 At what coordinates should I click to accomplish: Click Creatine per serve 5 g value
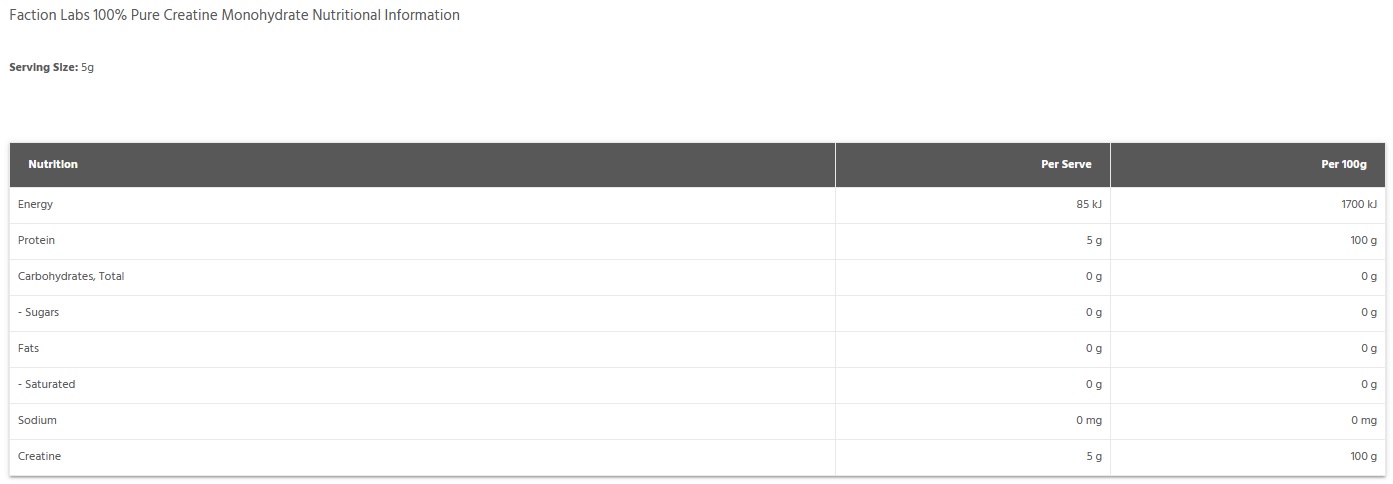point(1094,456)
